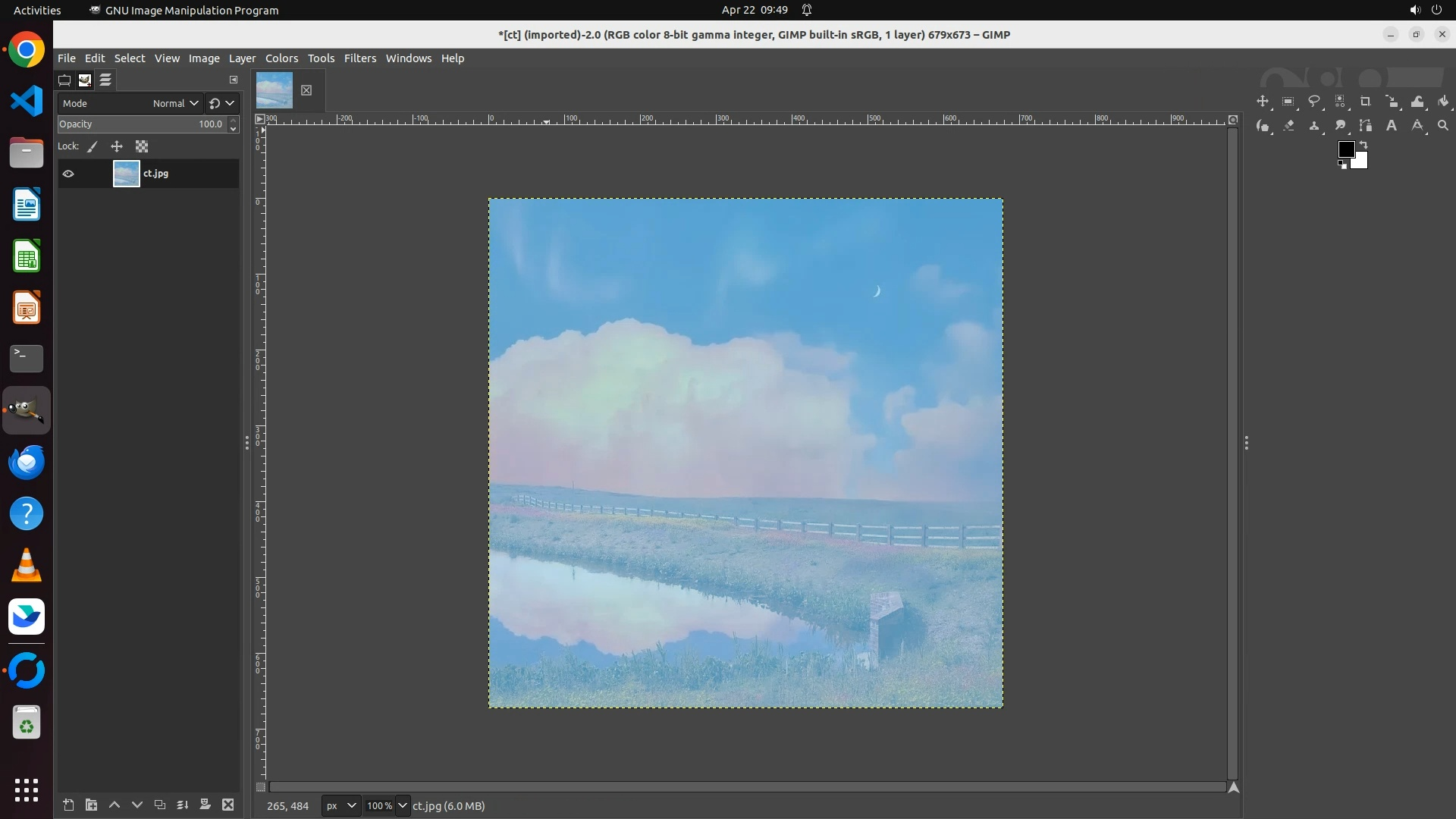
Task: Create a new layer from panel bottom
Action: tap(68, 805)
